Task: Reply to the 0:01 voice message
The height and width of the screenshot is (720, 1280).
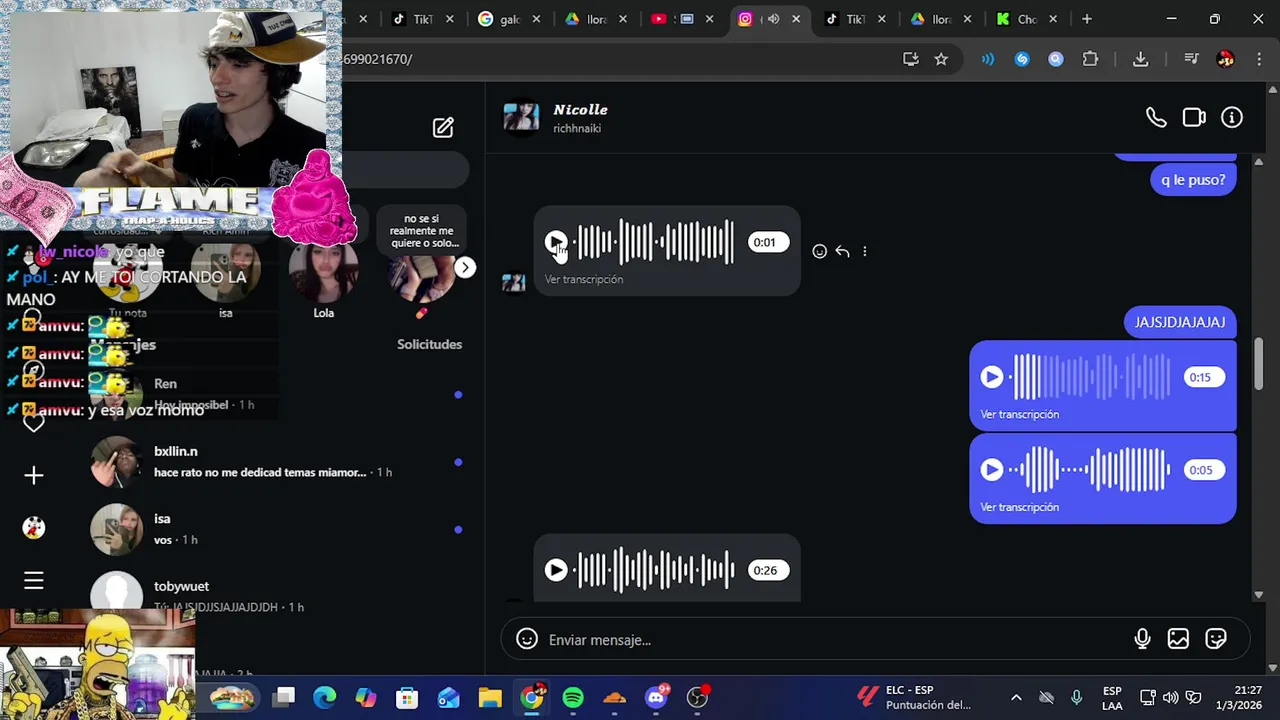Action: 842,252
